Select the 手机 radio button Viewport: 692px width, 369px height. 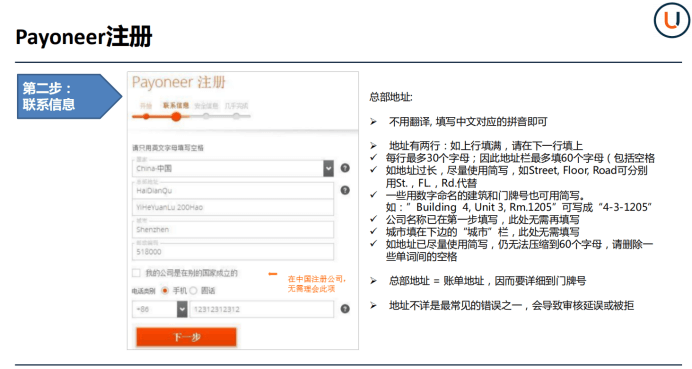pos(165,290)
